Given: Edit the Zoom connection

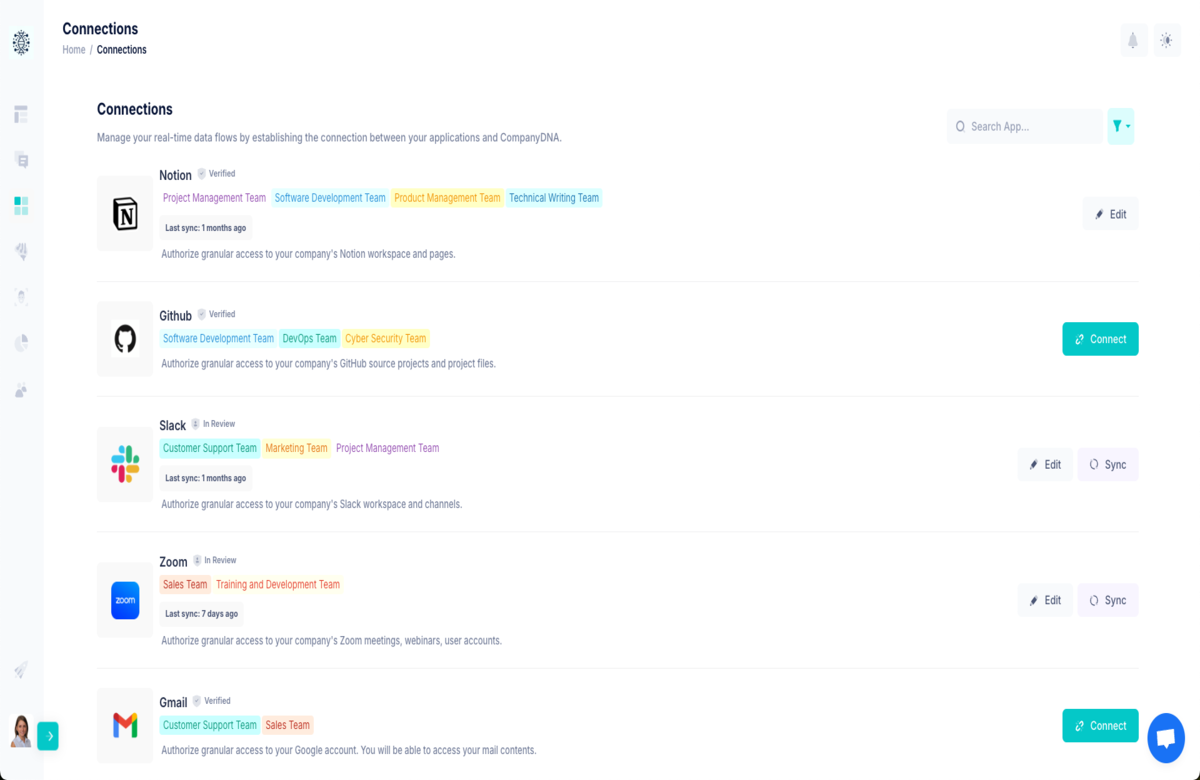Looking at the screenshot, I should [x=1045, y=600].
